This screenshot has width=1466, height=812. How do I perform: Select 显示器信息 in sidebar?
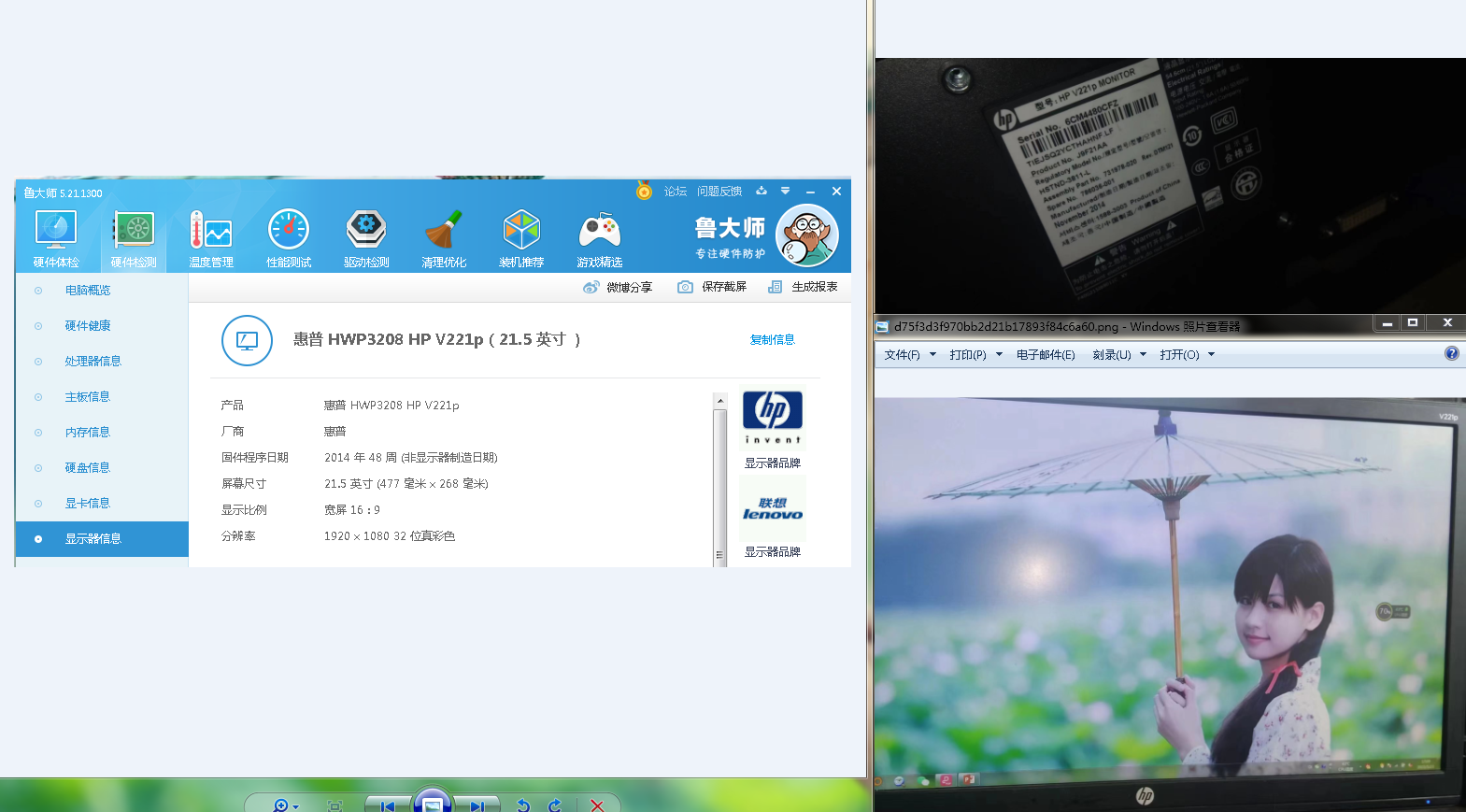click(102, 539)
